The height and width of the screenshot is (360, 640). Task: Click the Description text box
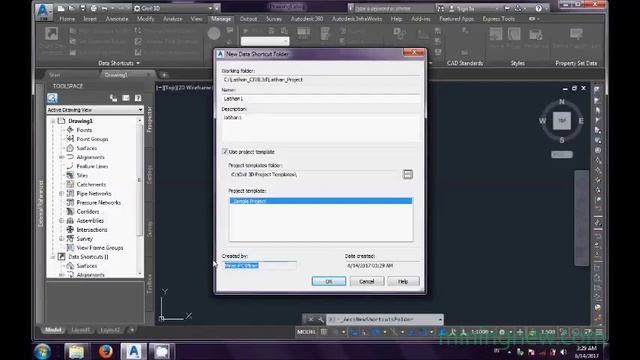click(321, 127)
